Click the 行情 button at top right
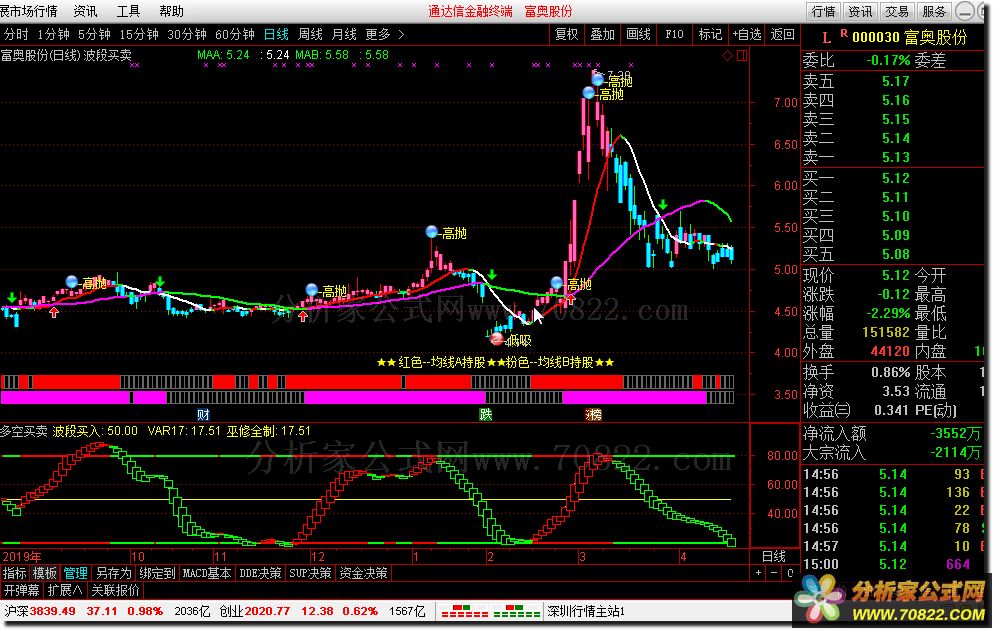This screenshot has height=630, width=994. pyautogui.click(x=823, y=11)
